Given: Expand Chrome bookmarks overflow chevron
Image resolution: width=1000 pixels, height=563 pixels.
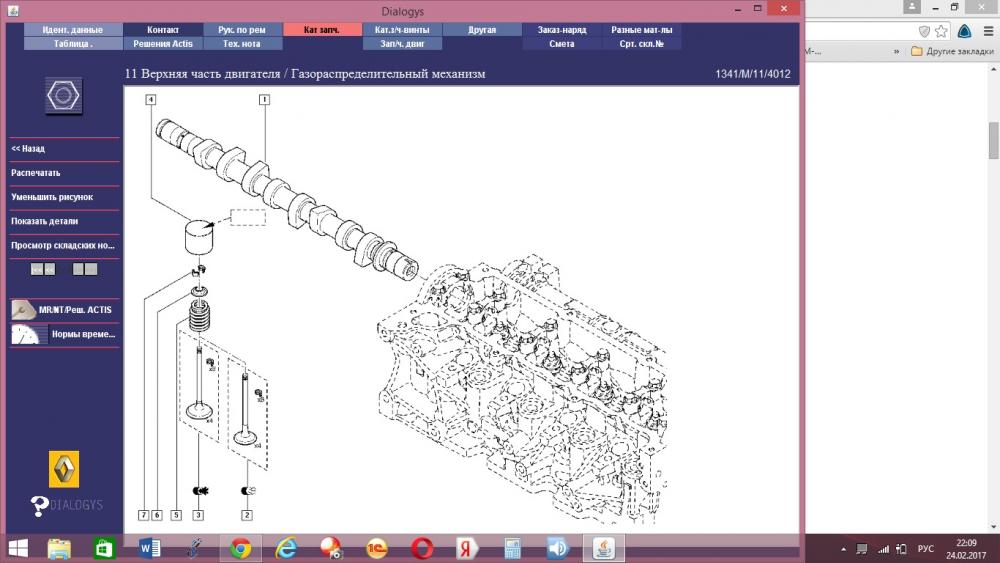Looking at the screenshot, I should [x=896, y=51].
